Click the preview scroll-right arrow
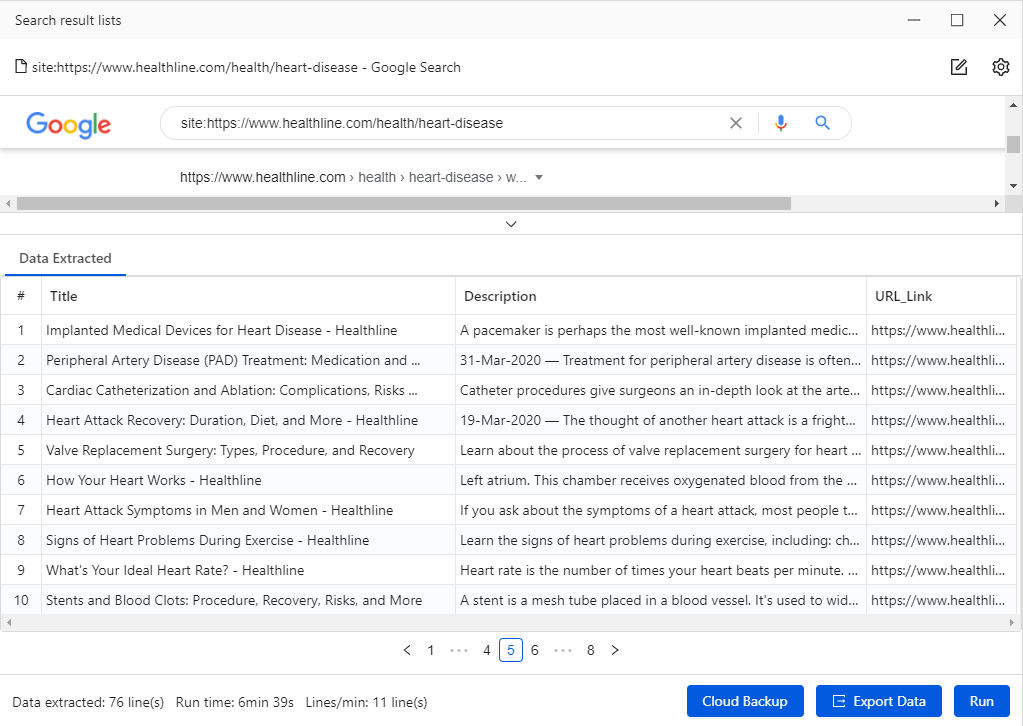The image size is (1023, 726). (996, 204)
